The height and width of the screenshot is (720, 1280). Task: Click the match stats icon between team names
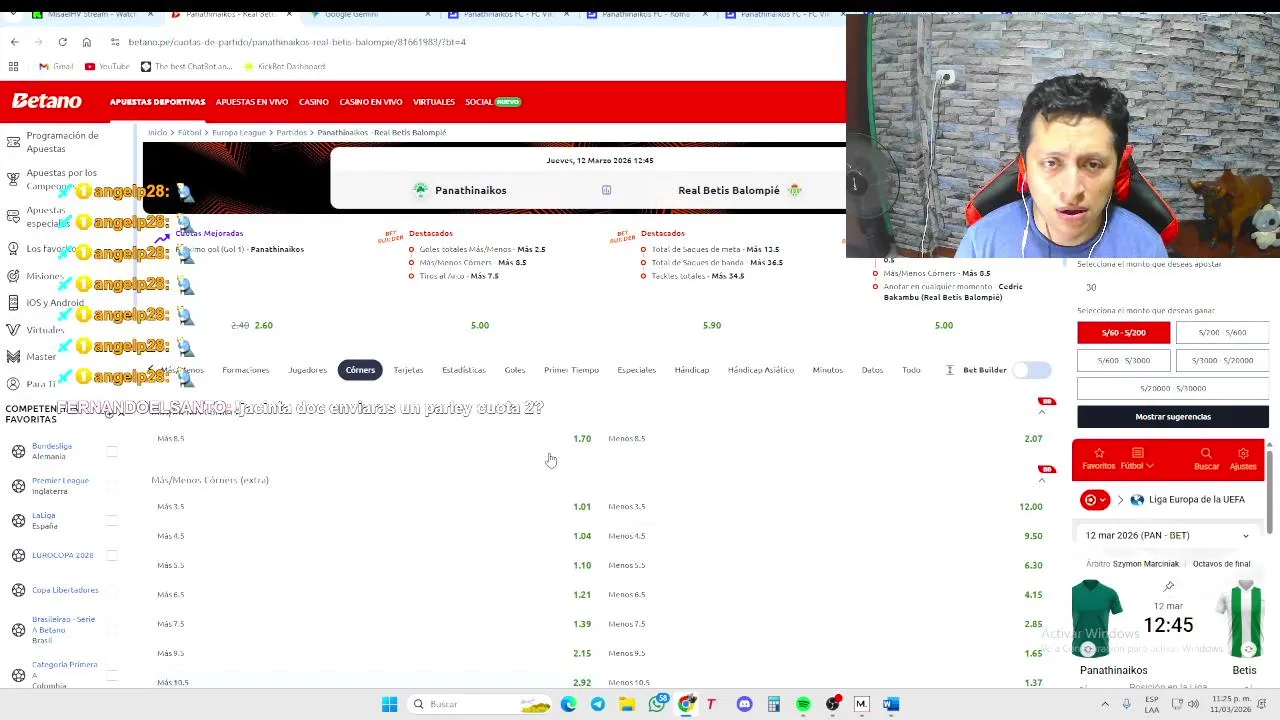coord(606,190)
